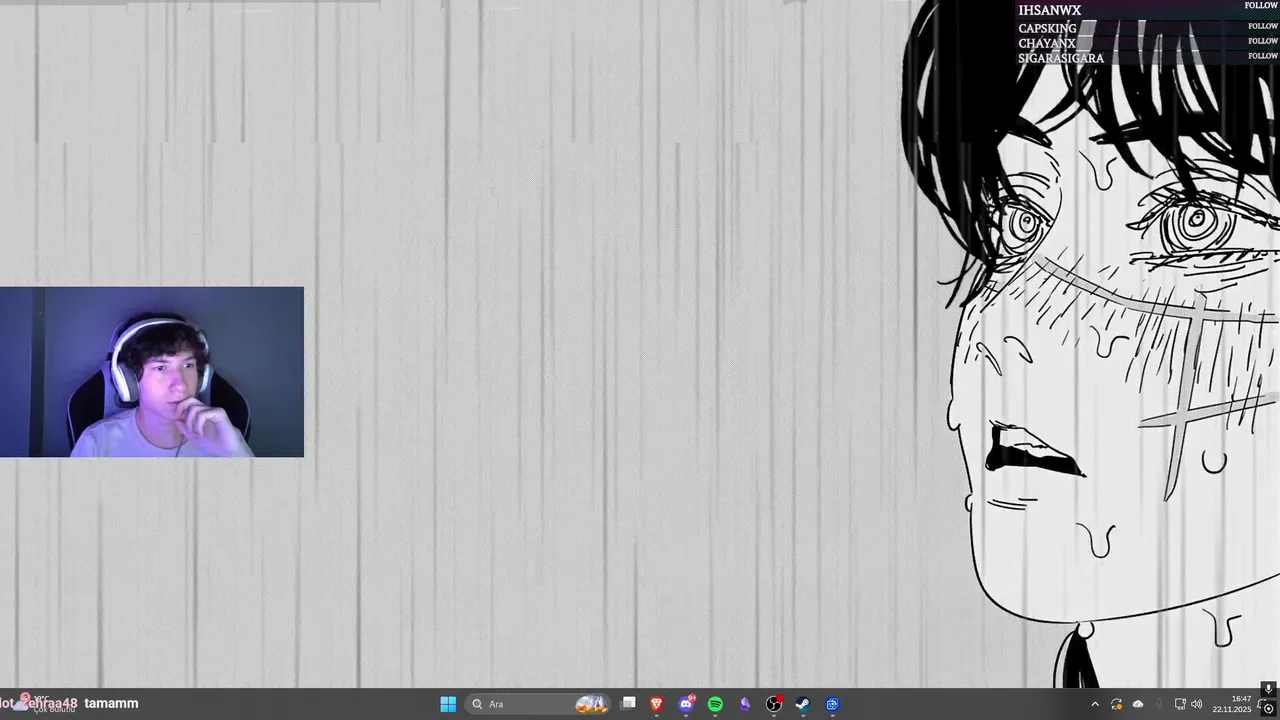Open Steam from the taskbar
This screenshot has width=1280, height=720.
click(x=803, y=704)
